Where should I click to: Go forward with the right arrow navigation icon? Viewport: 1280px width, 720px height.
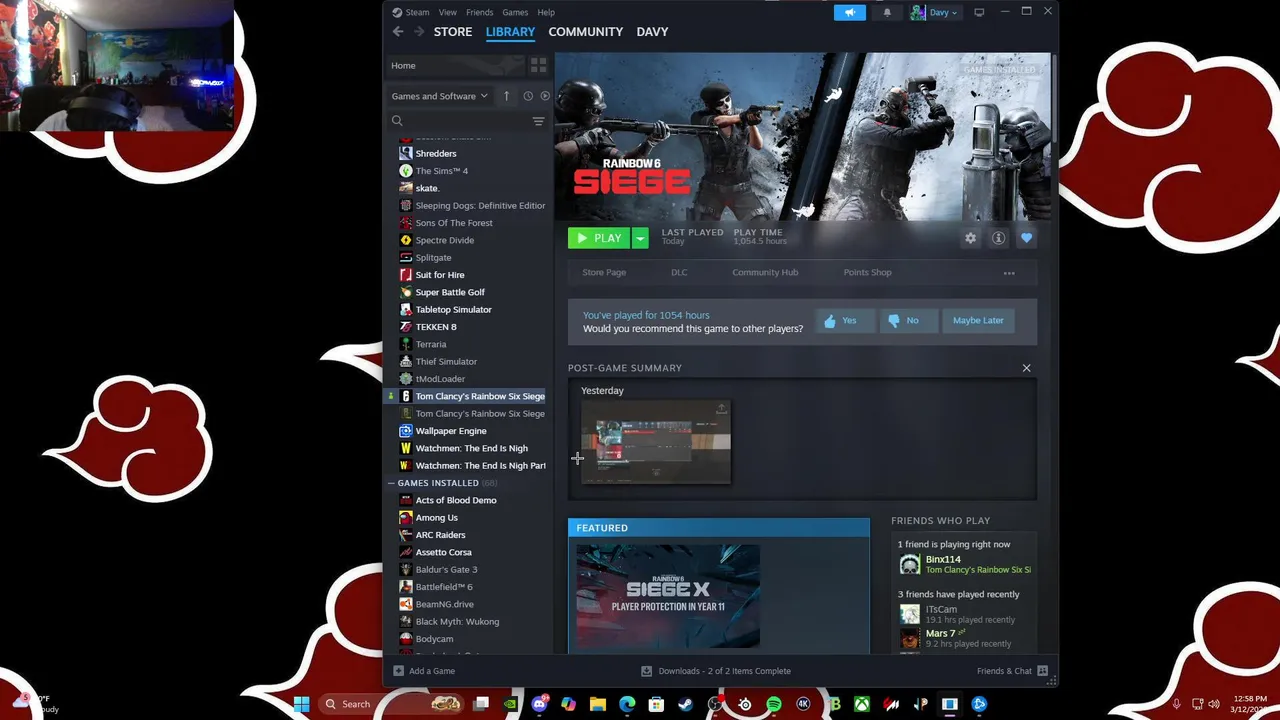[x=420, y=31]
